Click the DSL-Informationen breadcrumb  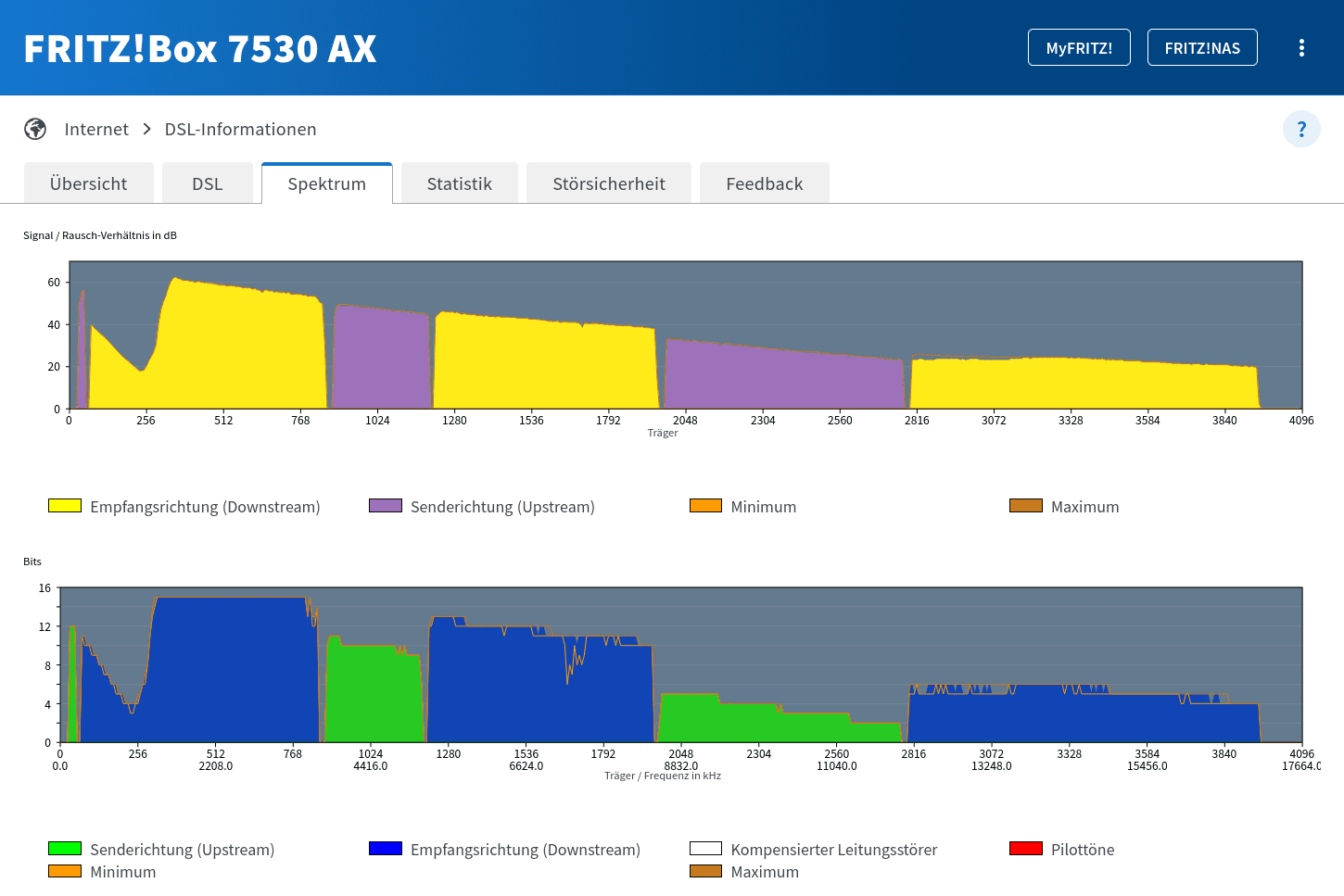[240, 129]
